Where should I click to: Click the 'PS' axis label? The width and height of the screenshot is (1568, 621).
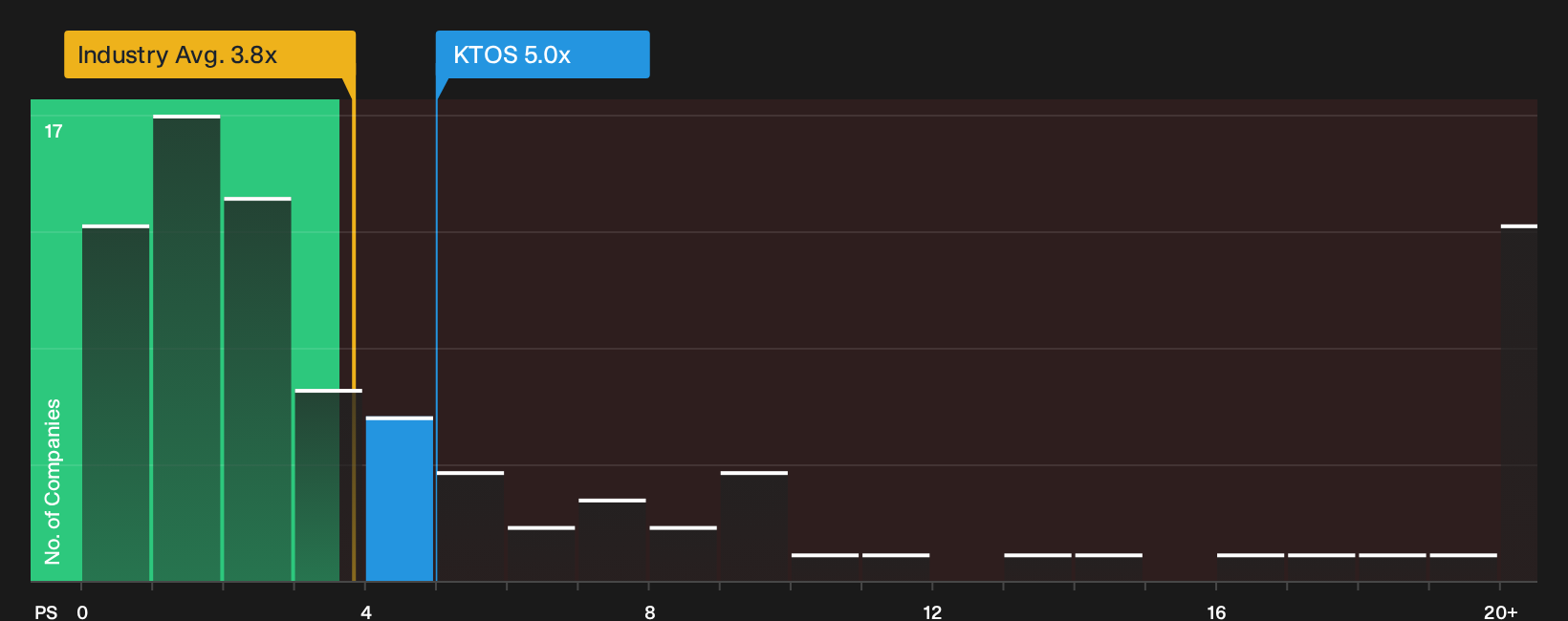click(x=46, y=612)
